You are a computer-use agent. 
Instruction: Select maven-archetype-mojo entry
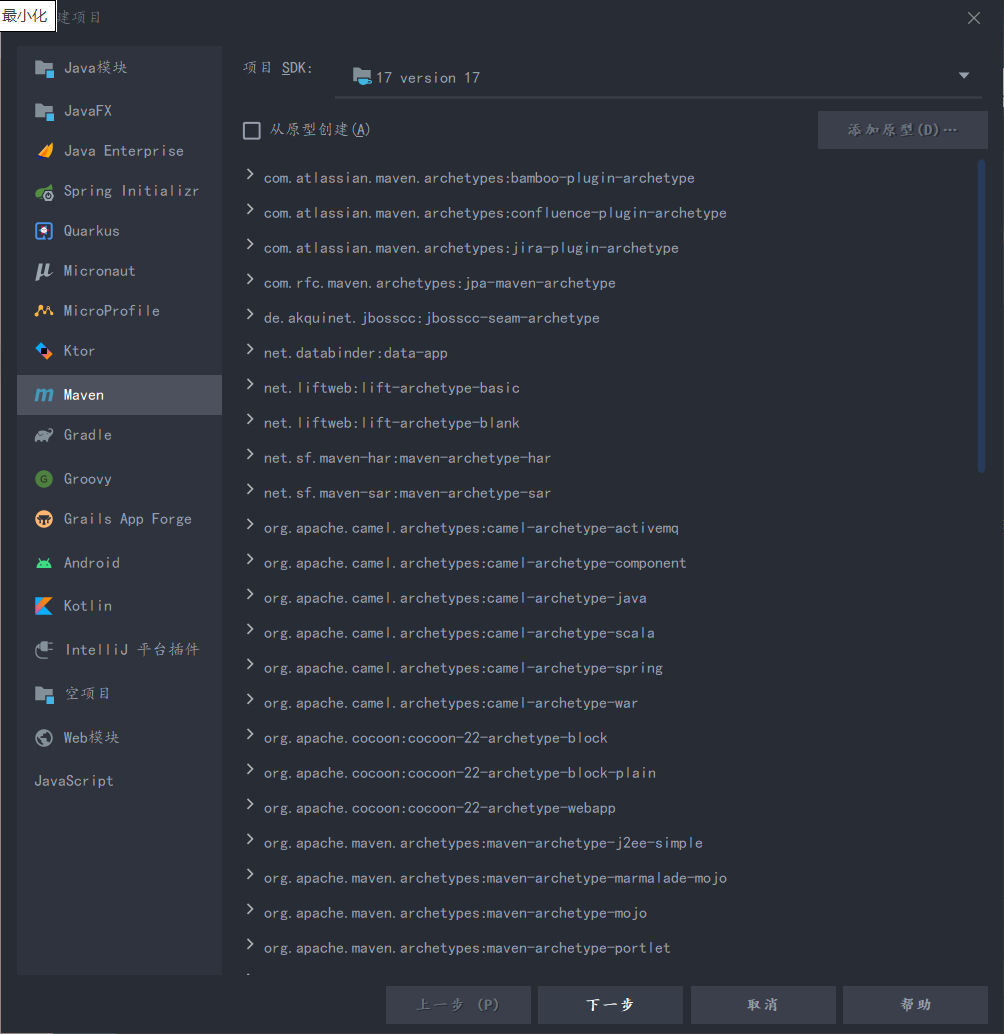pos(456,912)
